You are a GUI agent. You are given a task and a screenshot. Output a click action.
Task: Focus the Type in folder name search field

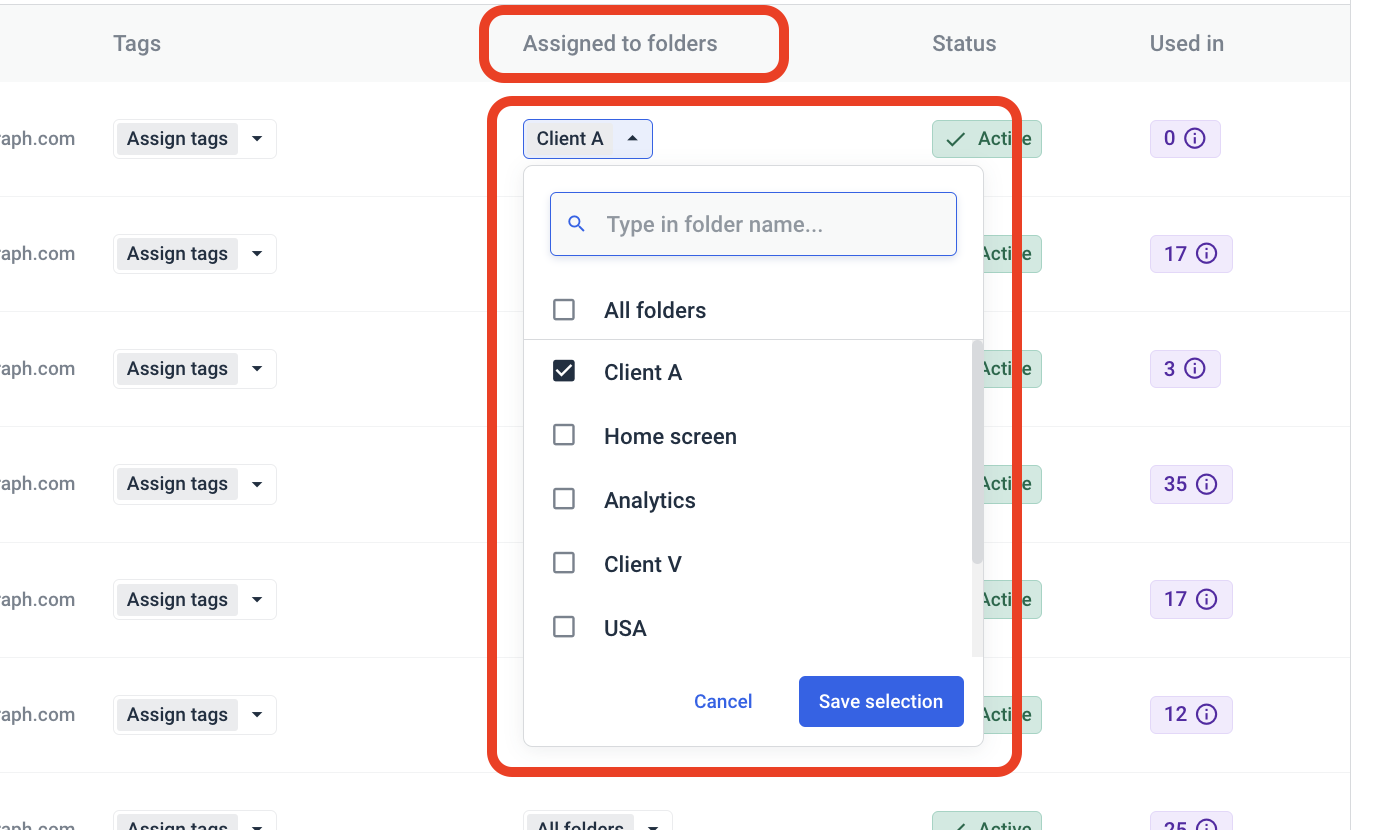click(x=753, y=224)
